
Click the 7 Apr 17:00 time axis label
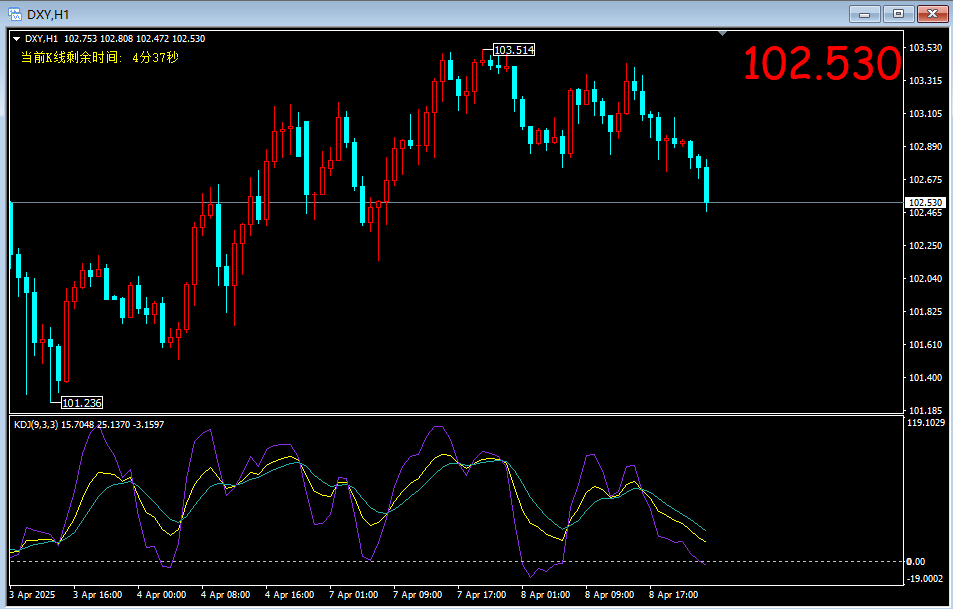click(483, 594)
